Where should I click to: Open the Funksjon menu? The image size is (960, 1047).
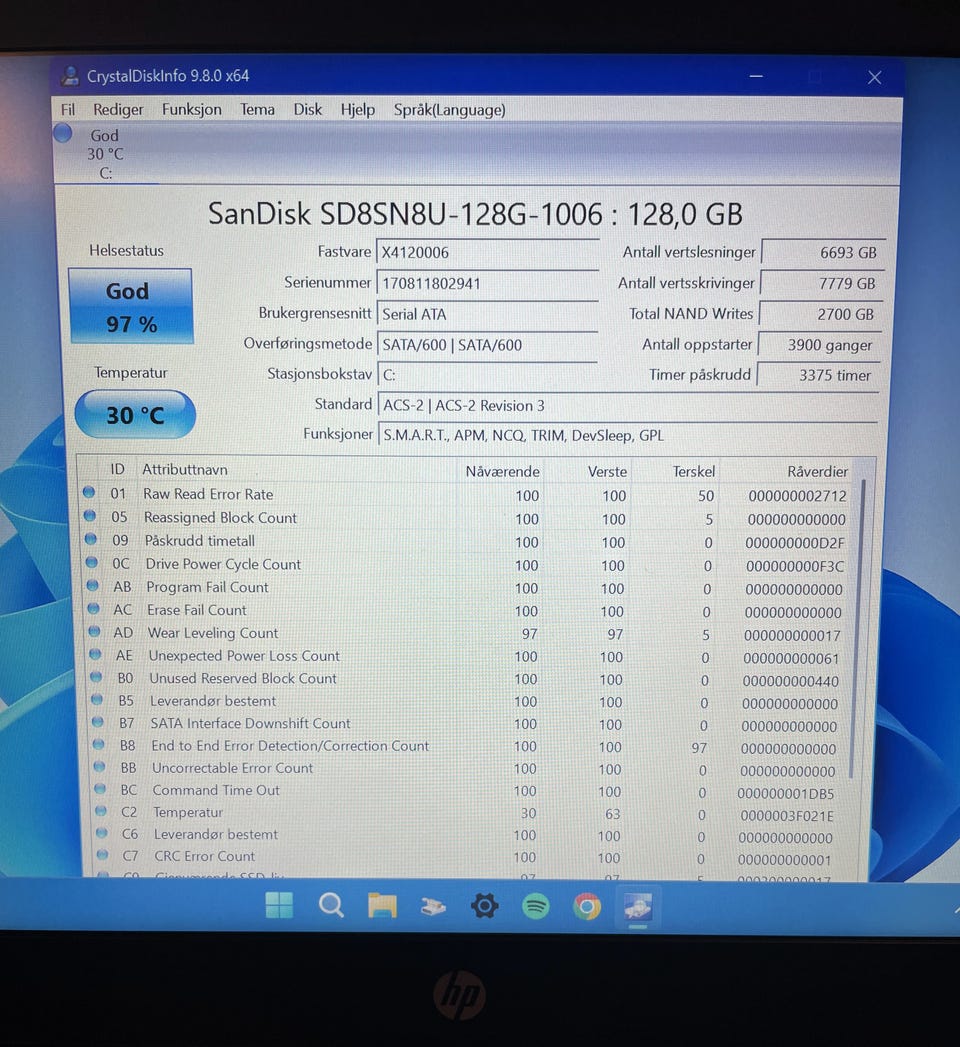pos(192,110)
